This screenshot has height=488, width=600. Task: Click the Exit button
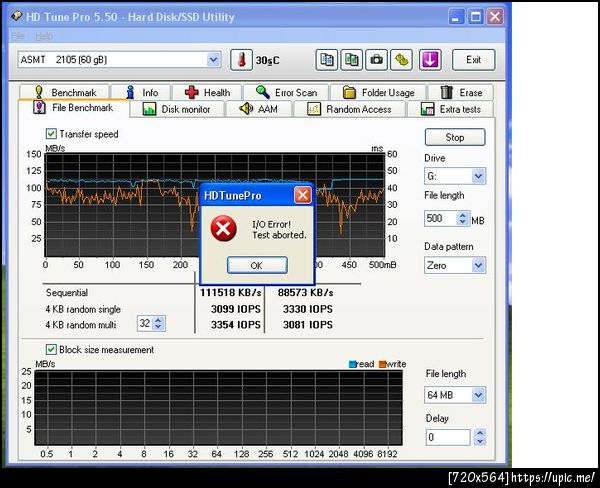(473, 60)
